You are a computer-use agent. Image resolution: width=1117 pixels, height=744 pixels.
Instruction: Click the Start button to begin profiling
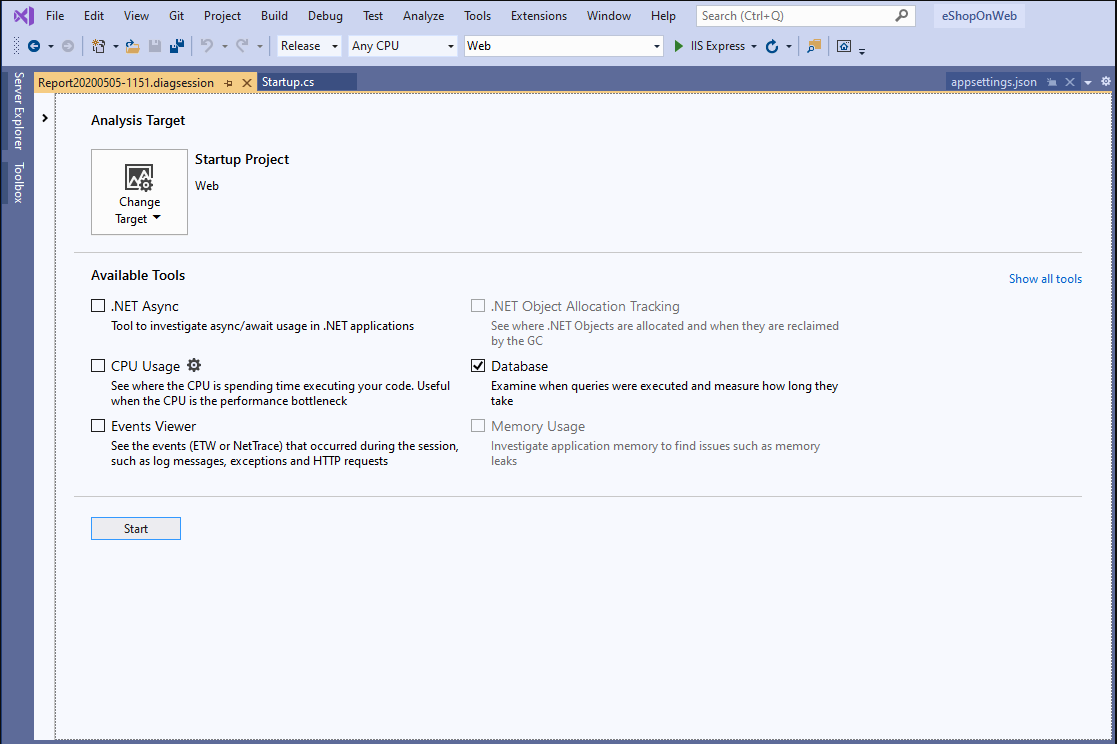click(135, 528)
